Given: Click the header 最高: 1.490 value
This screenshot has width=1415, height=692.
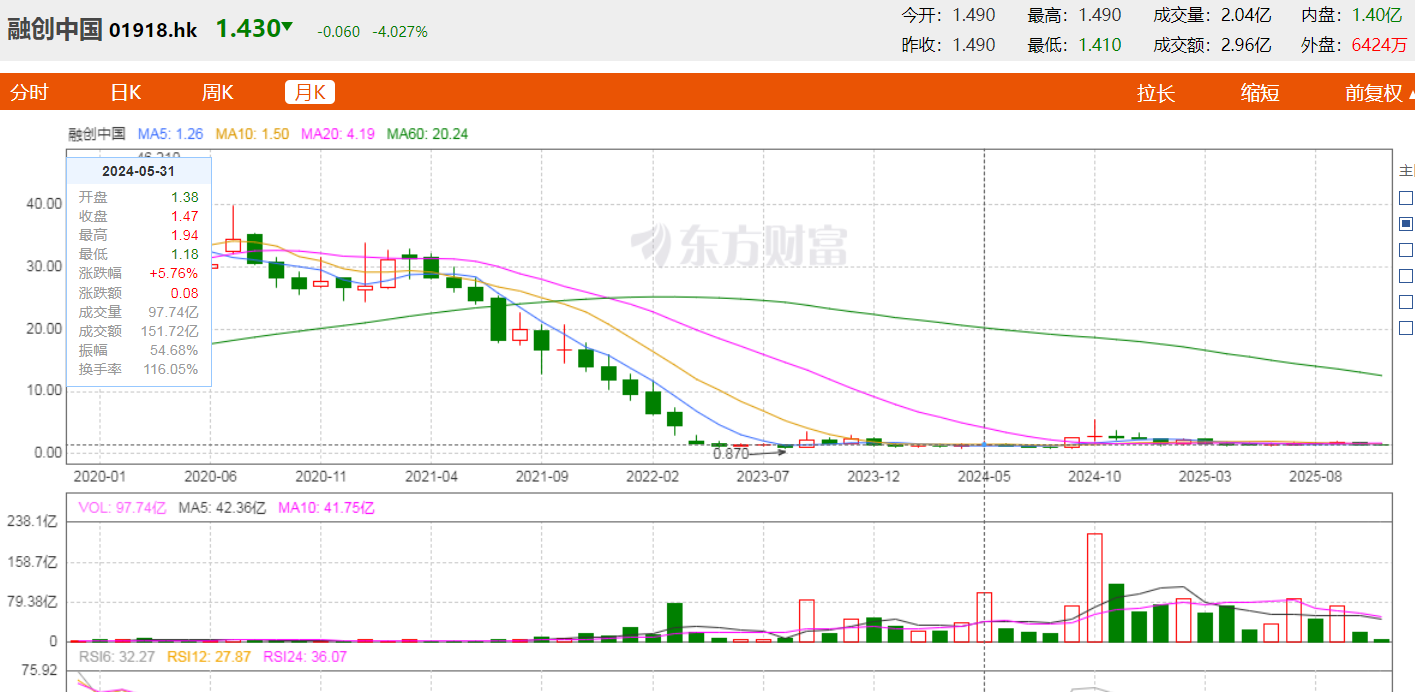Looking at the screenshot, I should (1074, 15).
